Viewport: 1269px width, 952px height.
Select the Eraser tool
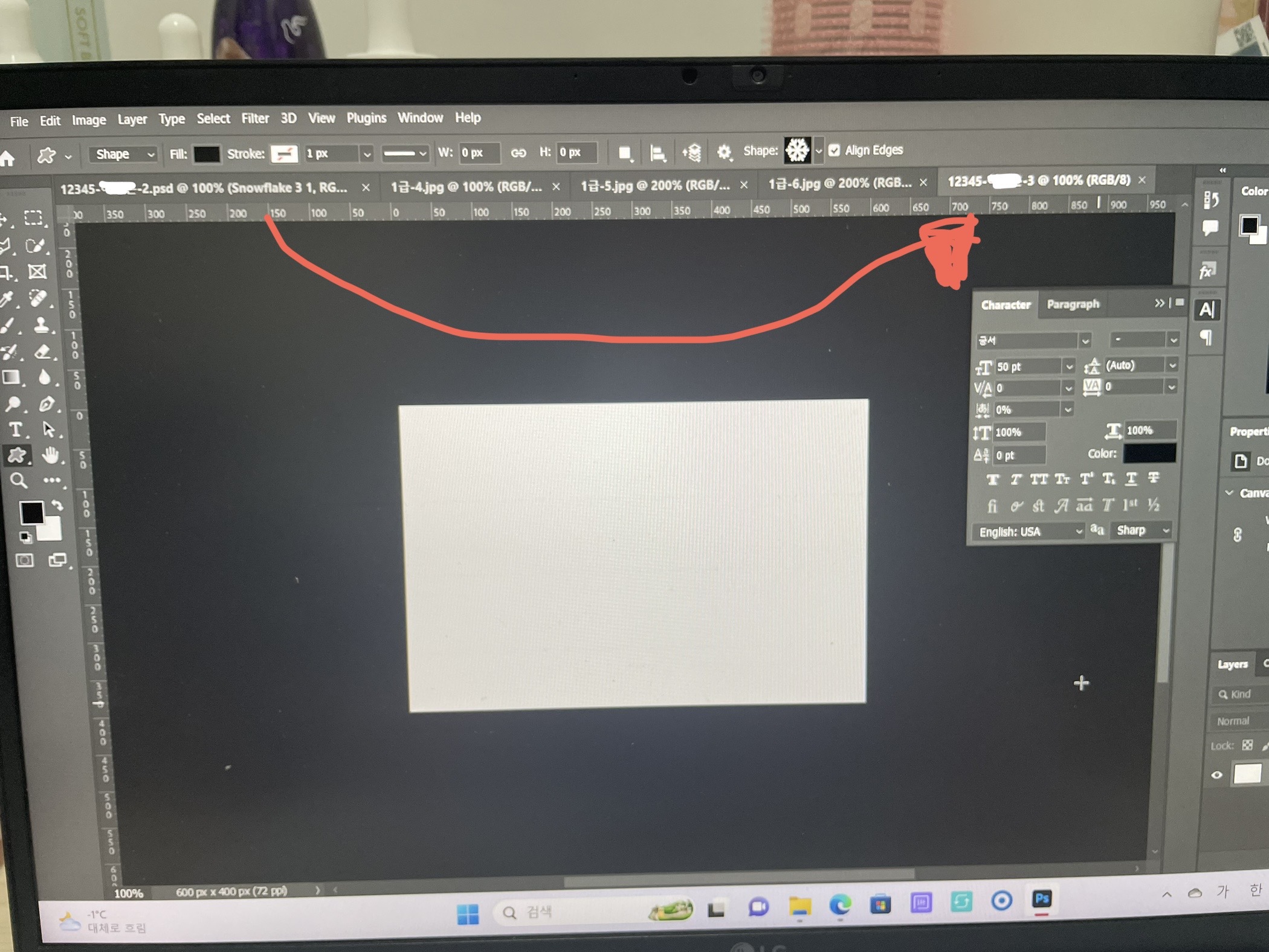pyautogui.click(x=43, y=352)
